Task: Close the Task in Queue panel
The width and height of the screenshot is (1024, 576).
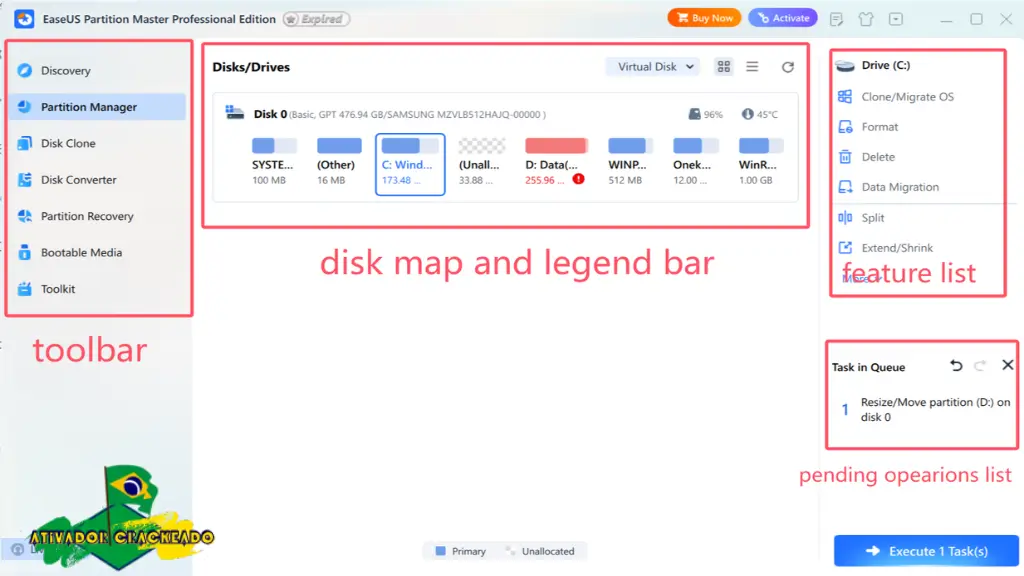Action: tap(1008, 365)
